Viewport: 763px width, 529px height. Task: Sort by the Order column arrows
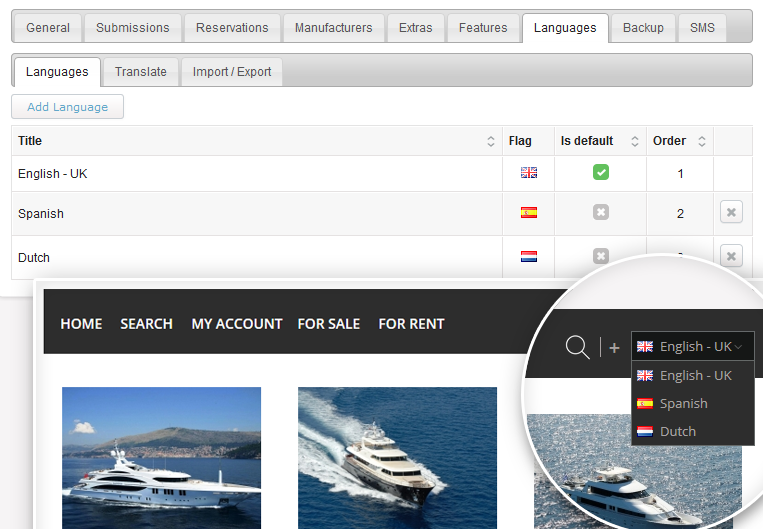702,141
